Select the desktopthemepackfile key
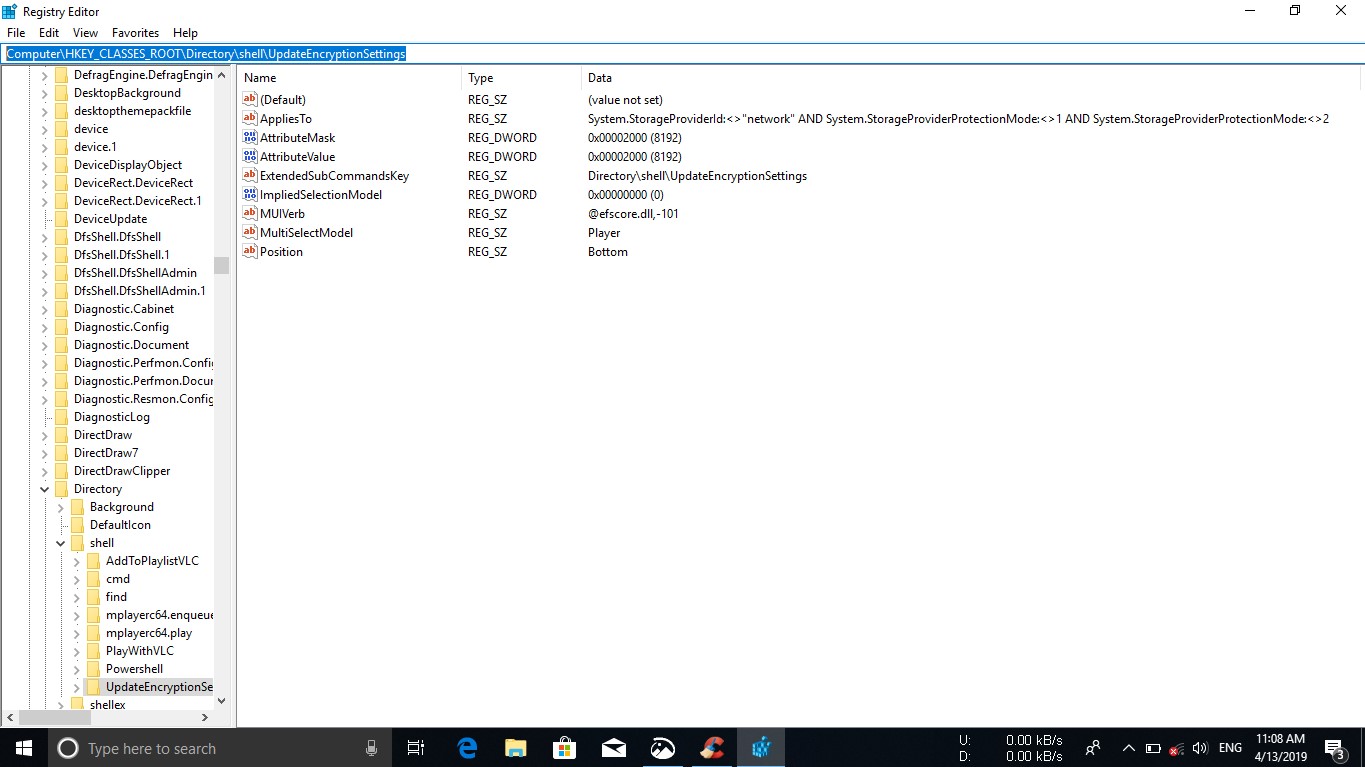The image size is (1365, 767). 132,111
